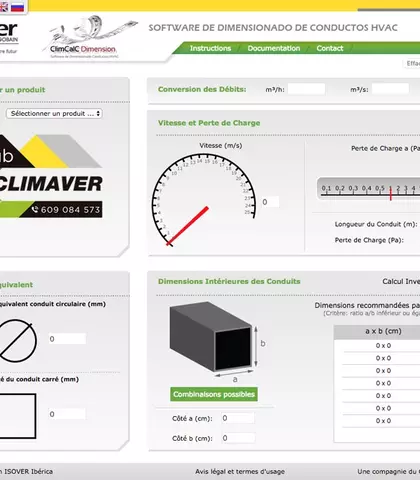Screen dimensions: 420x480
Task: Click the square duct icon
Action: coord(18,416)
